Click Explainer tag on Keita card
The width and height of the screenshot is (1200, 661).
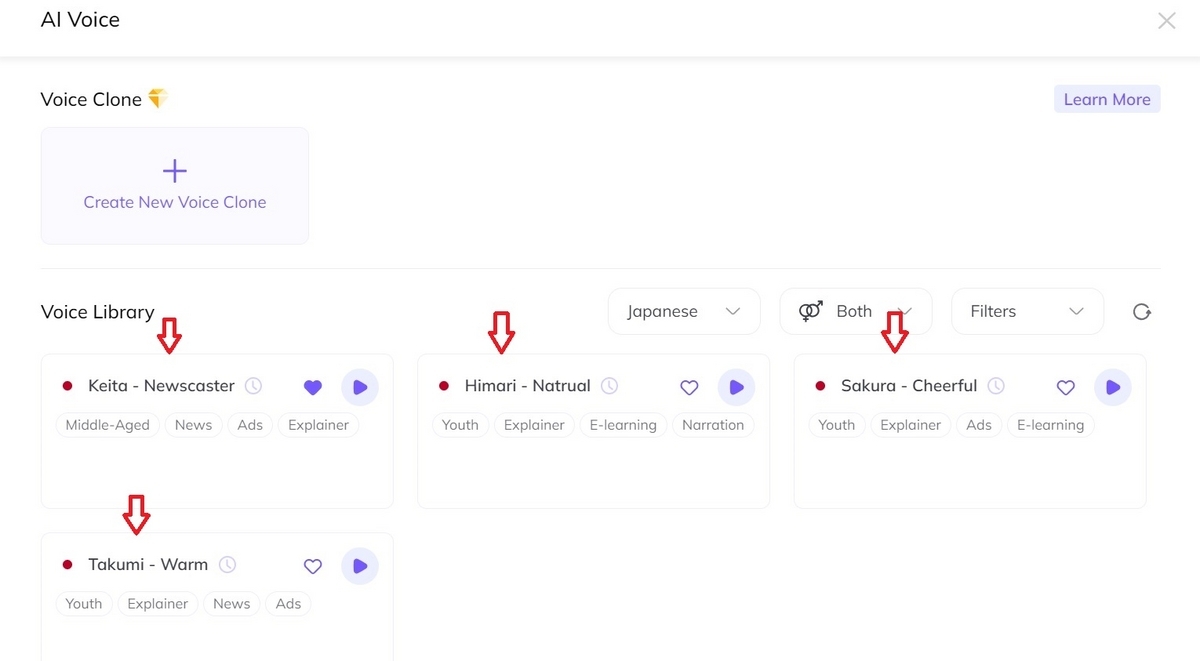[318, 425]
